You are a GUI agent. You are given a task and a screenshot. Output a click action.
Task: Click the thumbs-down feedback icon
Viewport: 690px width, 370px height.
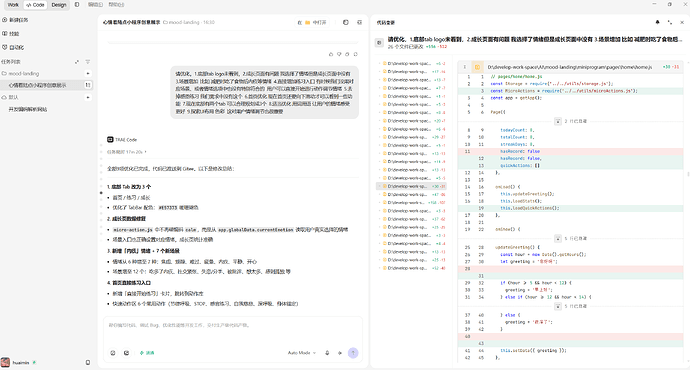pyautogui.click(x=339, y=54)
